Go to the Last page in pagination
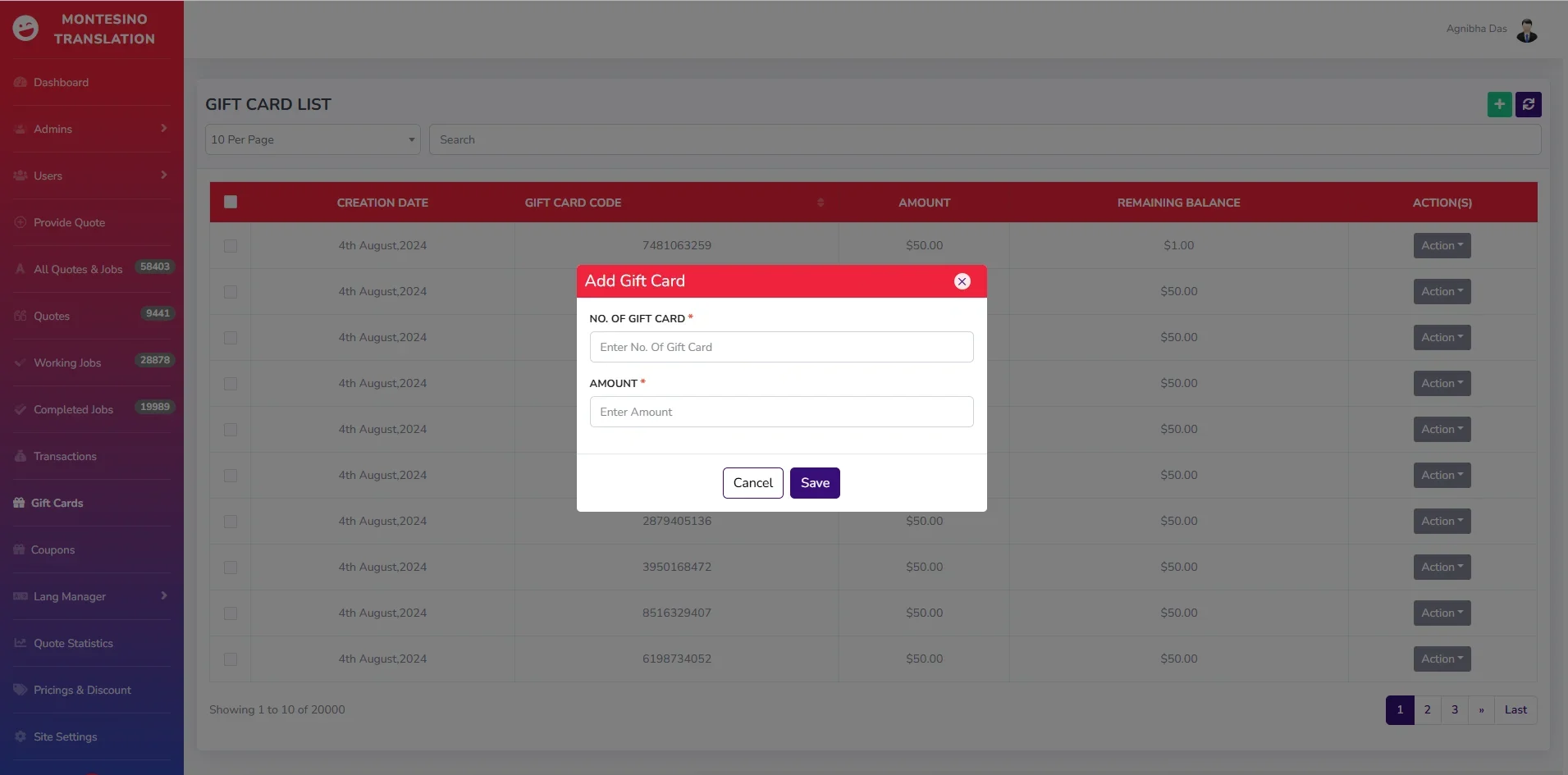The width and height of the screenshot is (1568, 775). pyautogui.click(x=1515, y=710)
